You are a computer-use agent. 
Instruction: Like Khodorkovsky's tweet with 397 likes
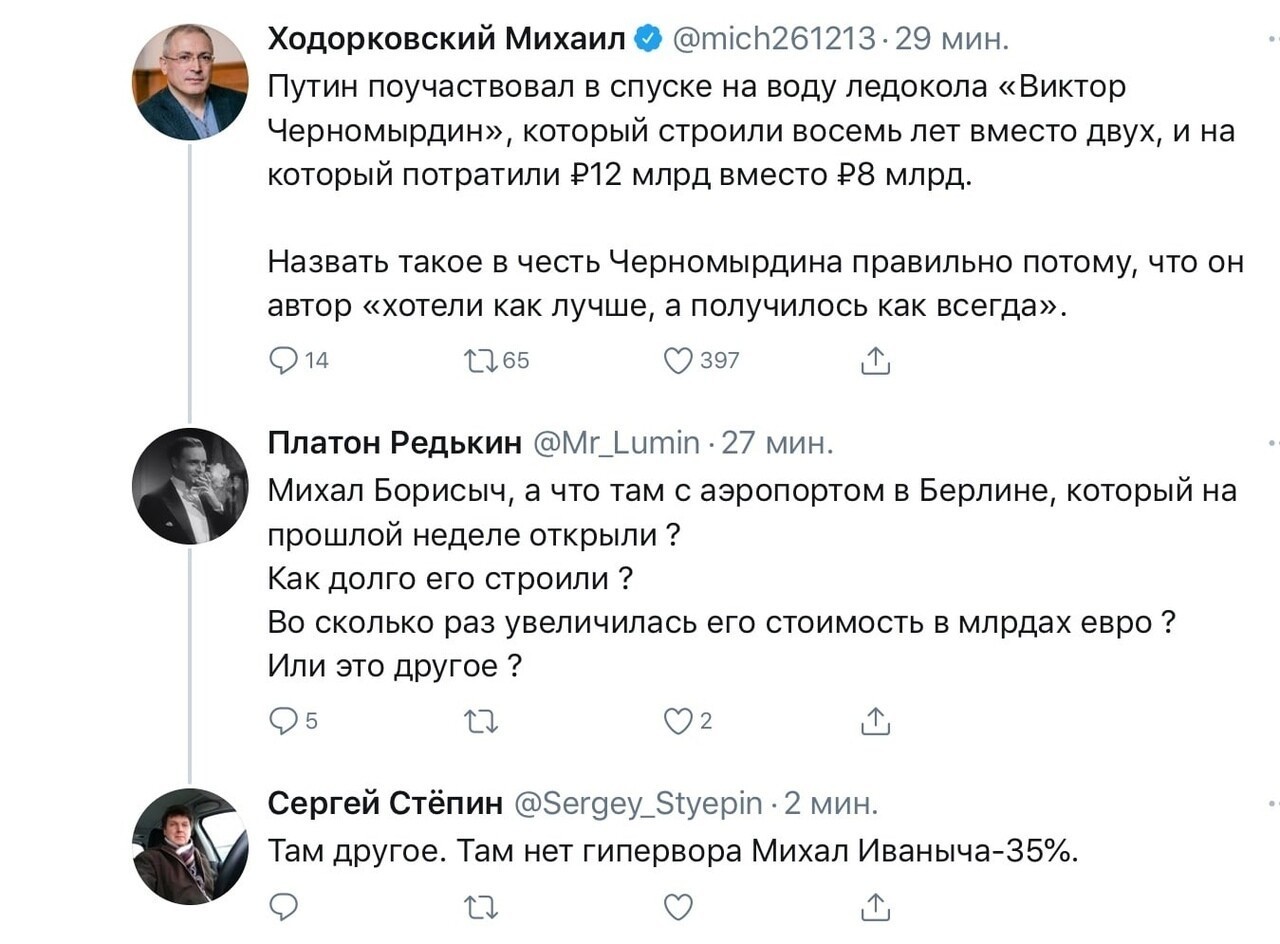[x=702, y=360]
